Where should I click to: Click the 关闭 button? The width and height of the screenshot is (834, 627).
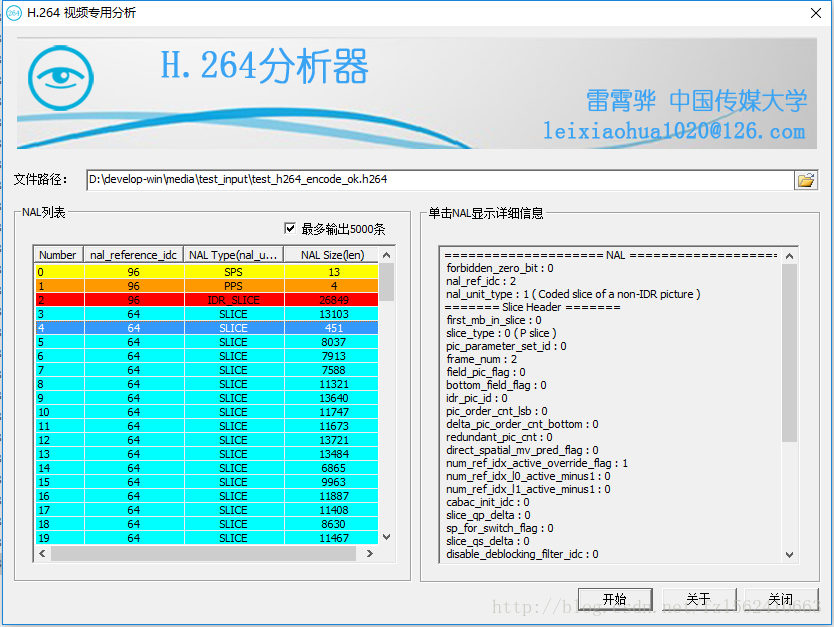tap(781, 599)
